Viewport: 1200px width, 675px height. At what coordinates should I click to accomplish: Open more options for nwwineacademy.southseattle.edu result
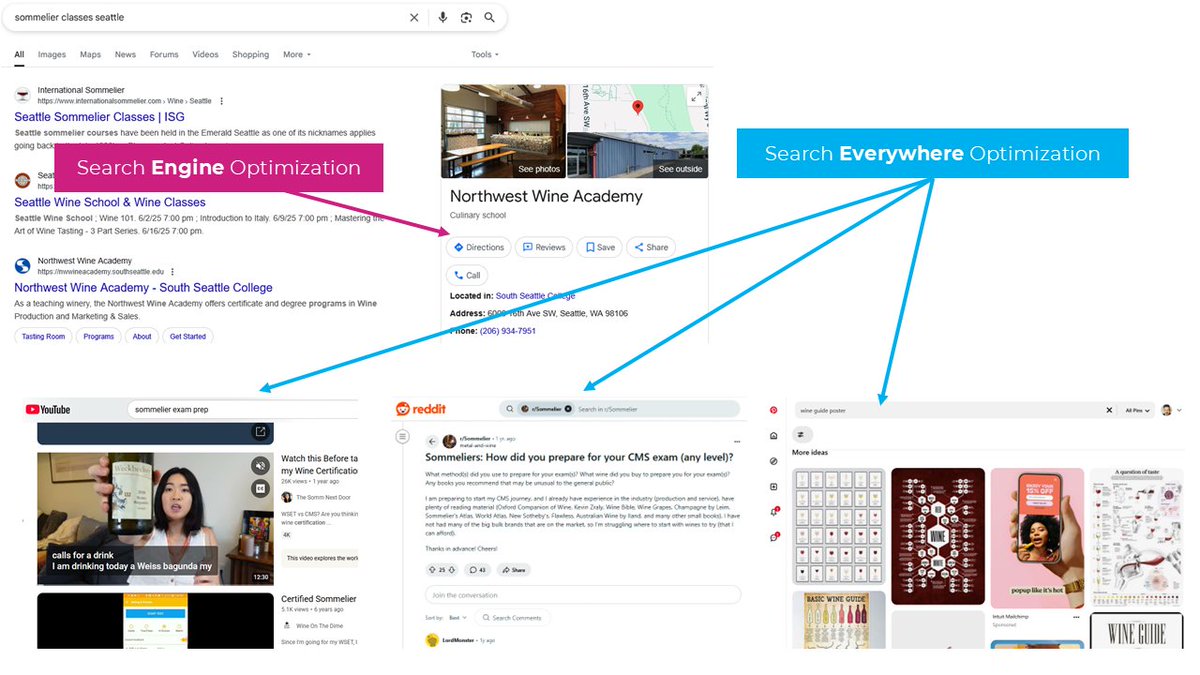pos(173,272)
